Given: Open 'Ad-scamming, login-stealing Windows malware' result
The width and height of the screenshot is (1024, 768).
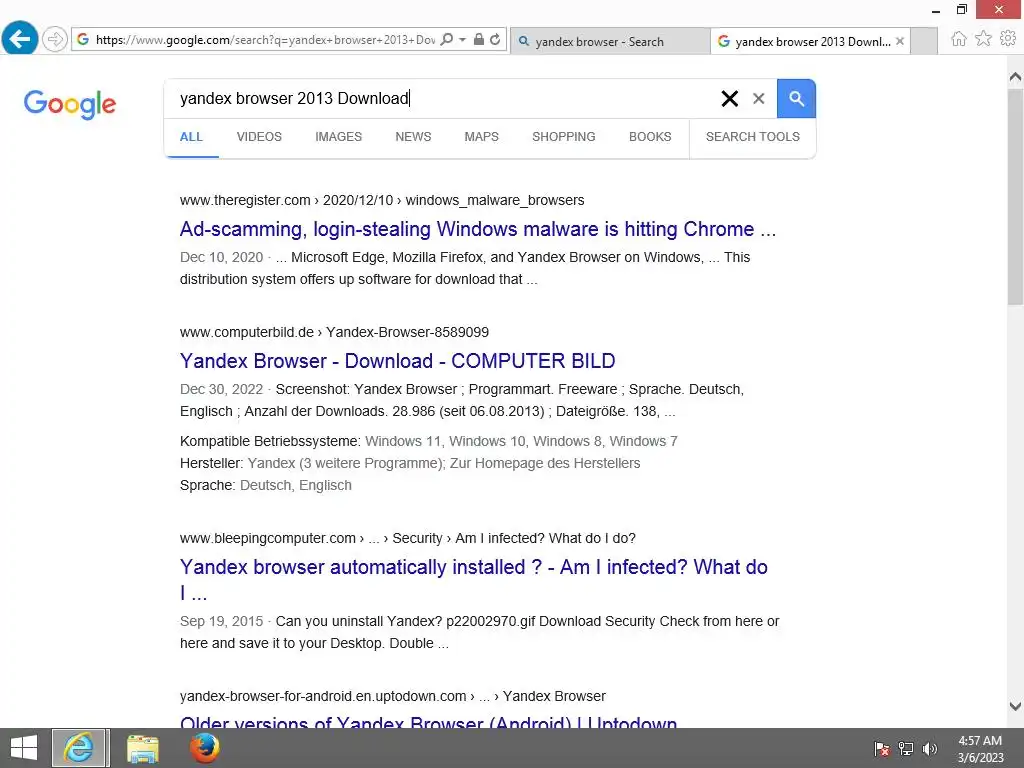Looking at the screenshot, I should (478, 229).
